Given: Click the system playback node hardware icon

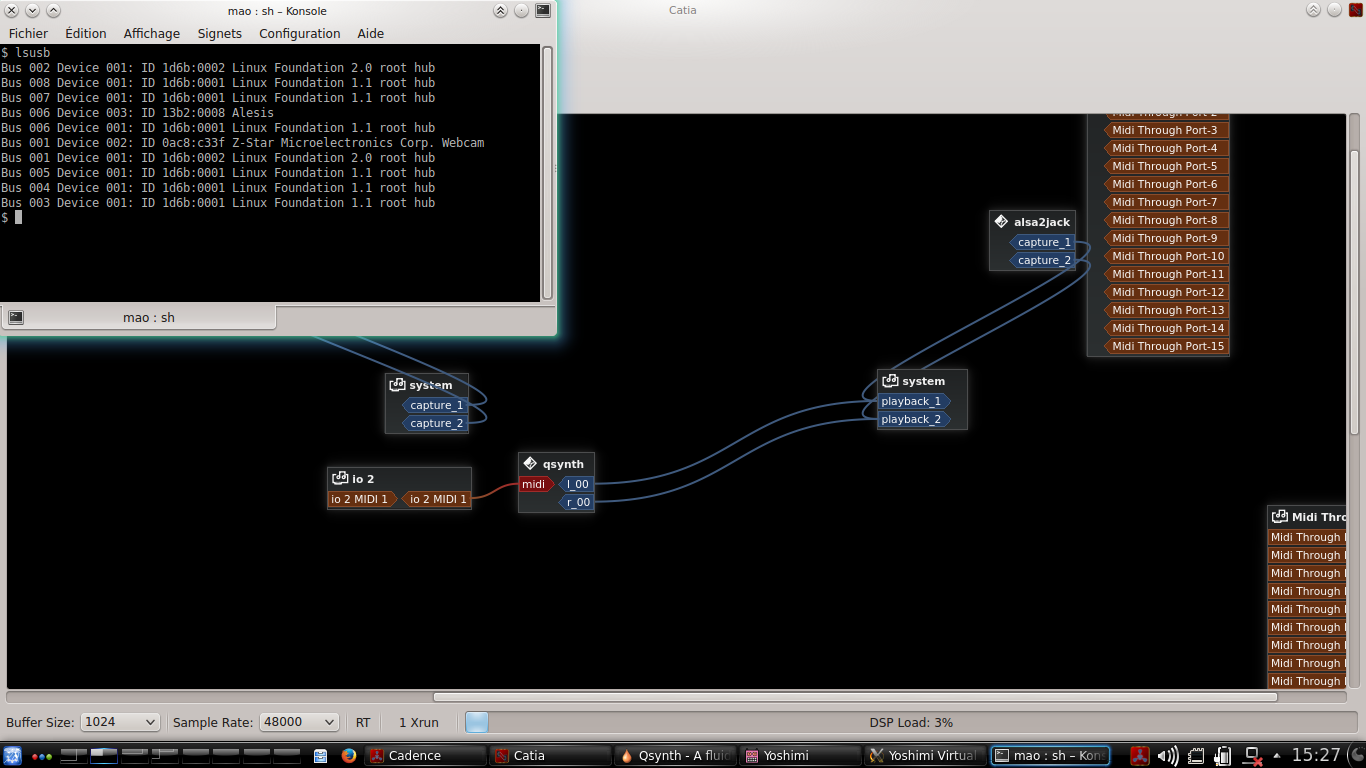Looking at the screenshot, I should 889,381.
